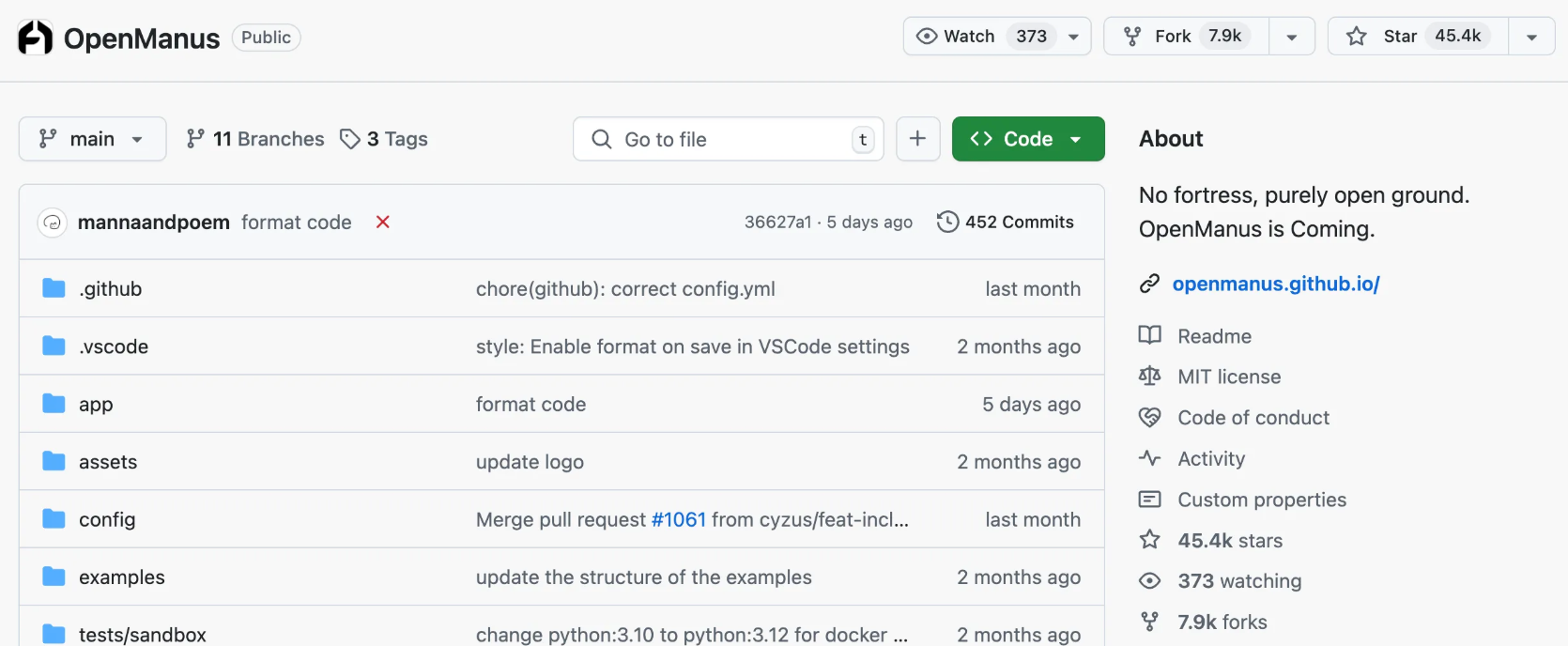Click the OpenManus logo avatar
1568x646 pixels.
coord(36,38)
